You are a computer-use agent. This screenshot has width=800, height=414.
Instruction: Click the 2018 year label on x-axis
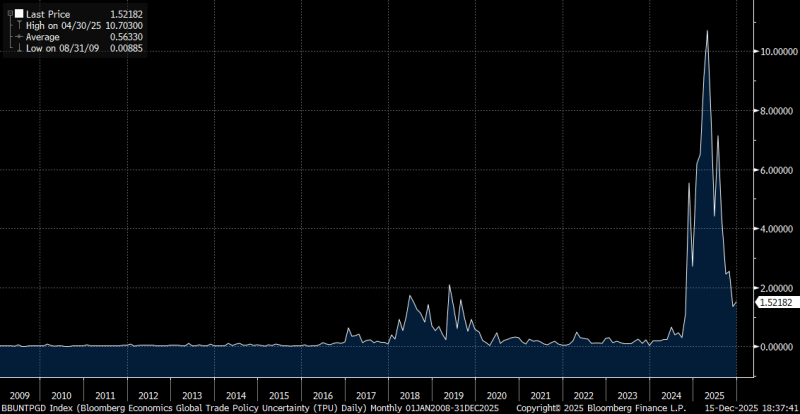click(x=411, y=396)
